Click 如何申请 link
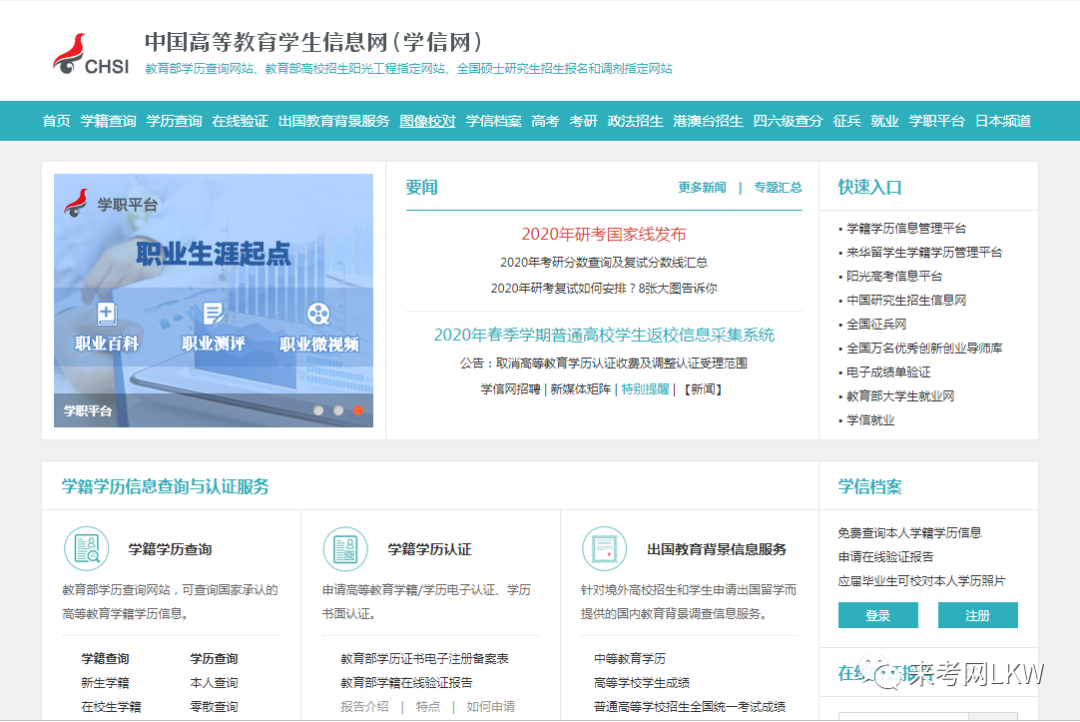 click(490, 707)
